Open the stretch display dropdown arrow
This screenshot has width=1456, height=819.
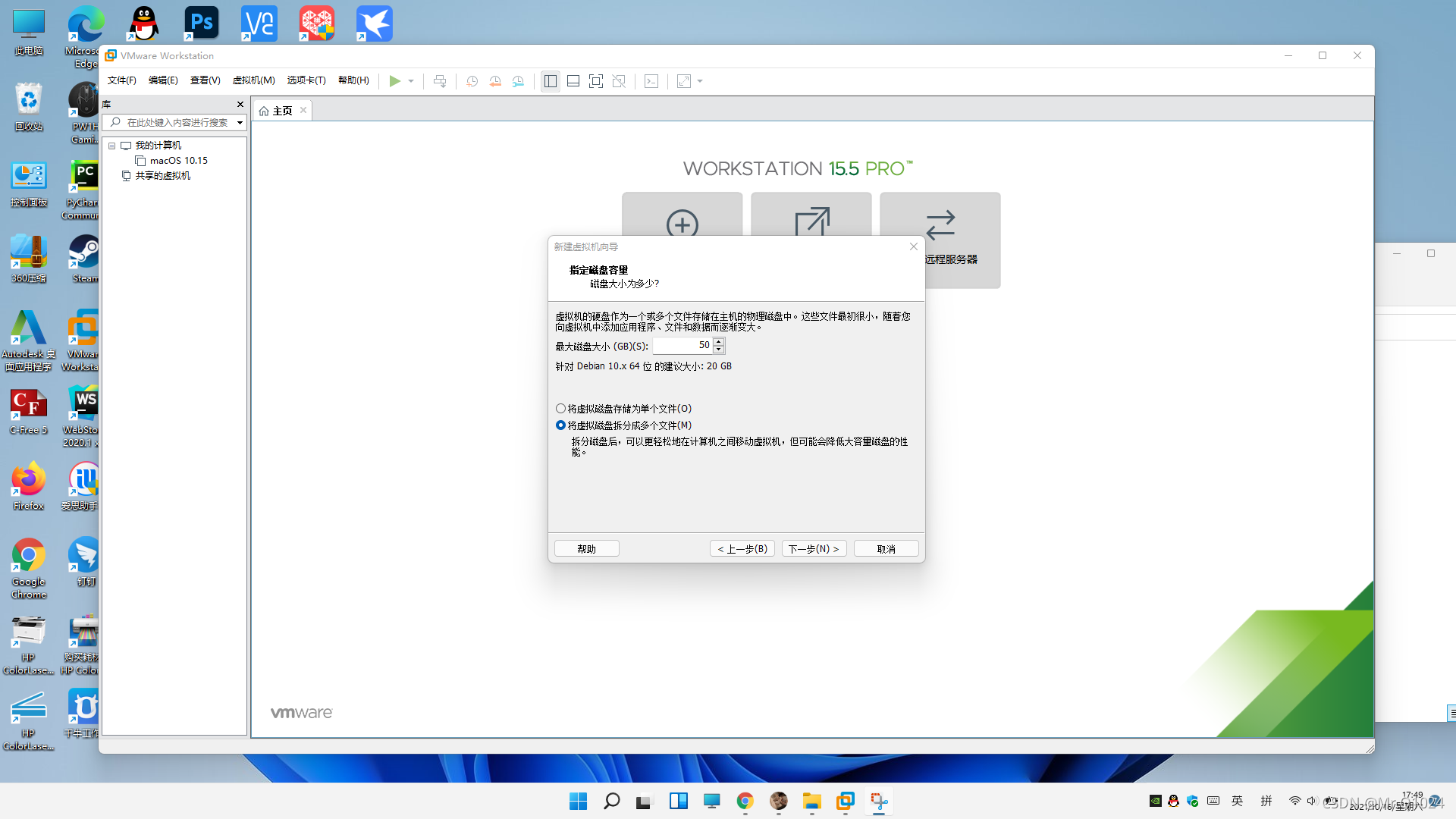click(700, 81)
